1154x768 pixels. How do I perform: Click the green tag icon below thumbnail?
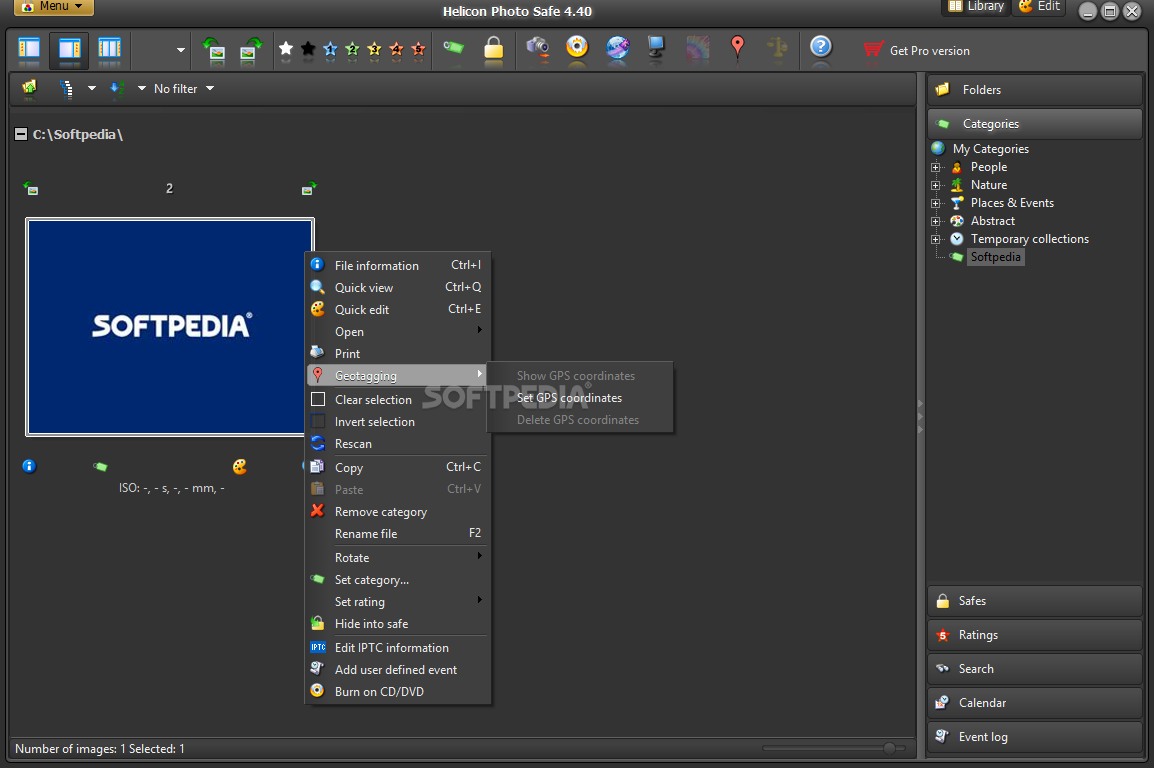point(100,466)
